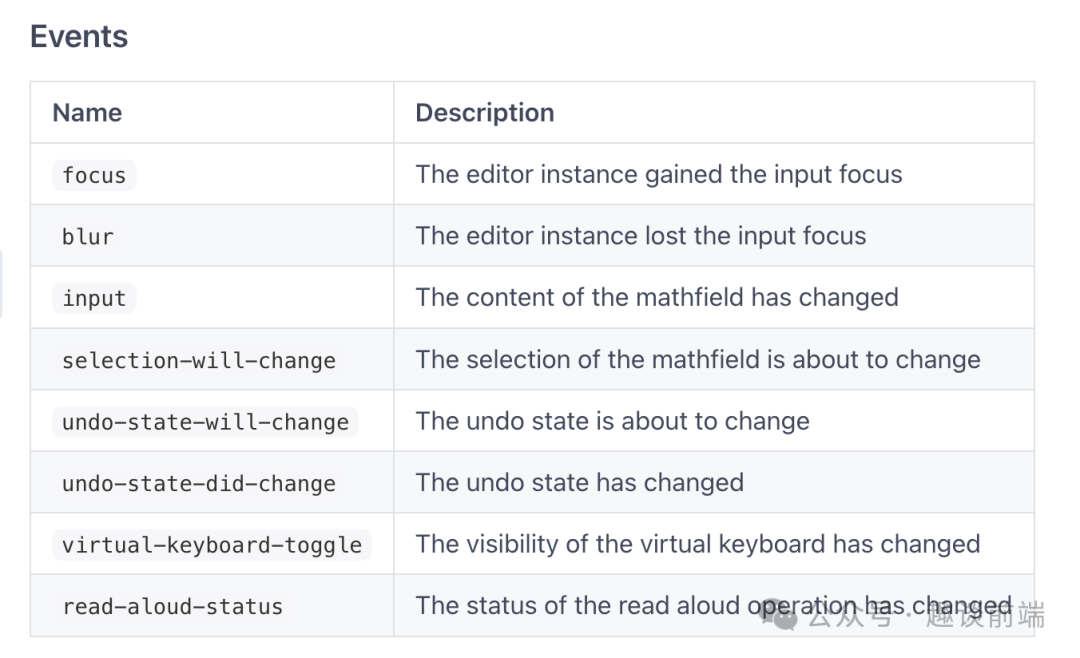The image size is (1080, 658).
Task: Select the input event code label
Action: [94, 298]
